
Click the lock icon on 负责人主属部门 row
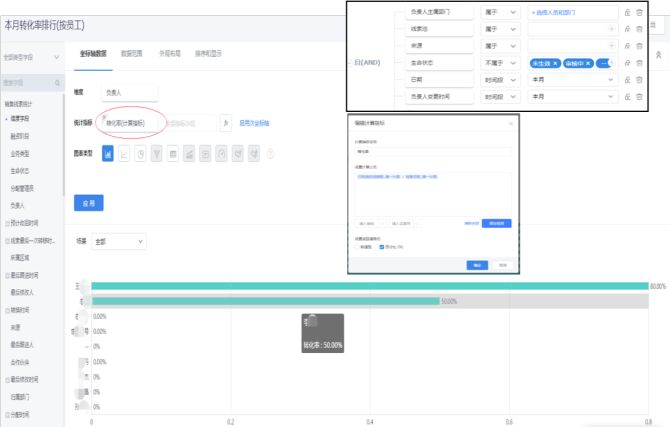point(627,13)
